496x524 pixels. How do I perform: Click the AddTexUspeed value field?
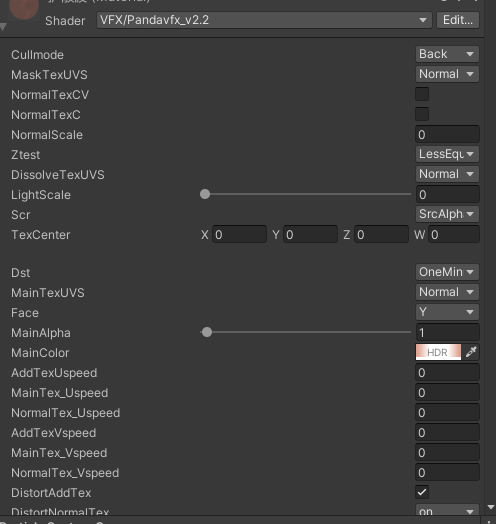[447, 373]
